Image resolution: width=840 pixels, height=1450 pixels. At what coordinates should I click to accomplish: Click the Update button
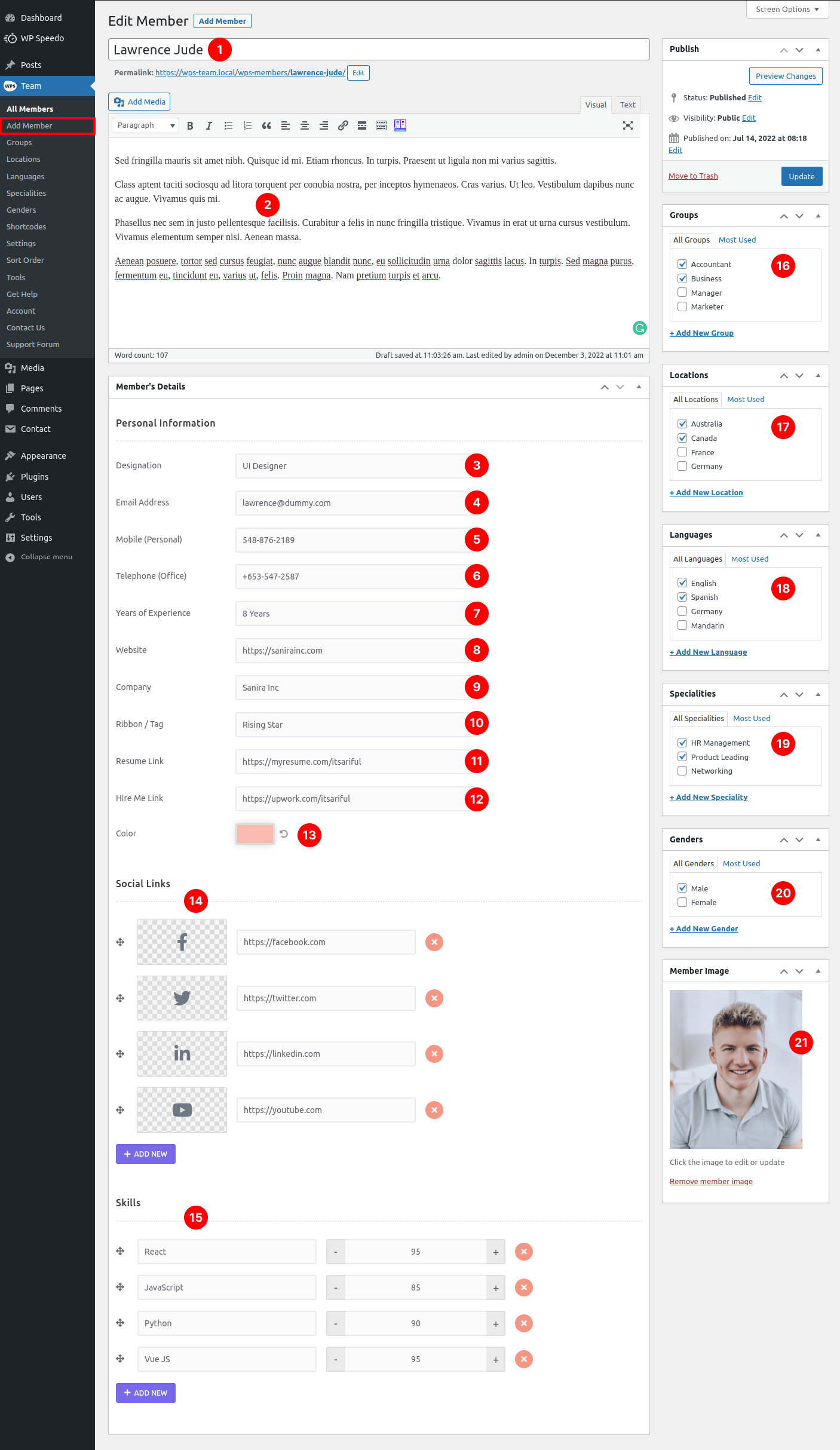pos(801,176)
